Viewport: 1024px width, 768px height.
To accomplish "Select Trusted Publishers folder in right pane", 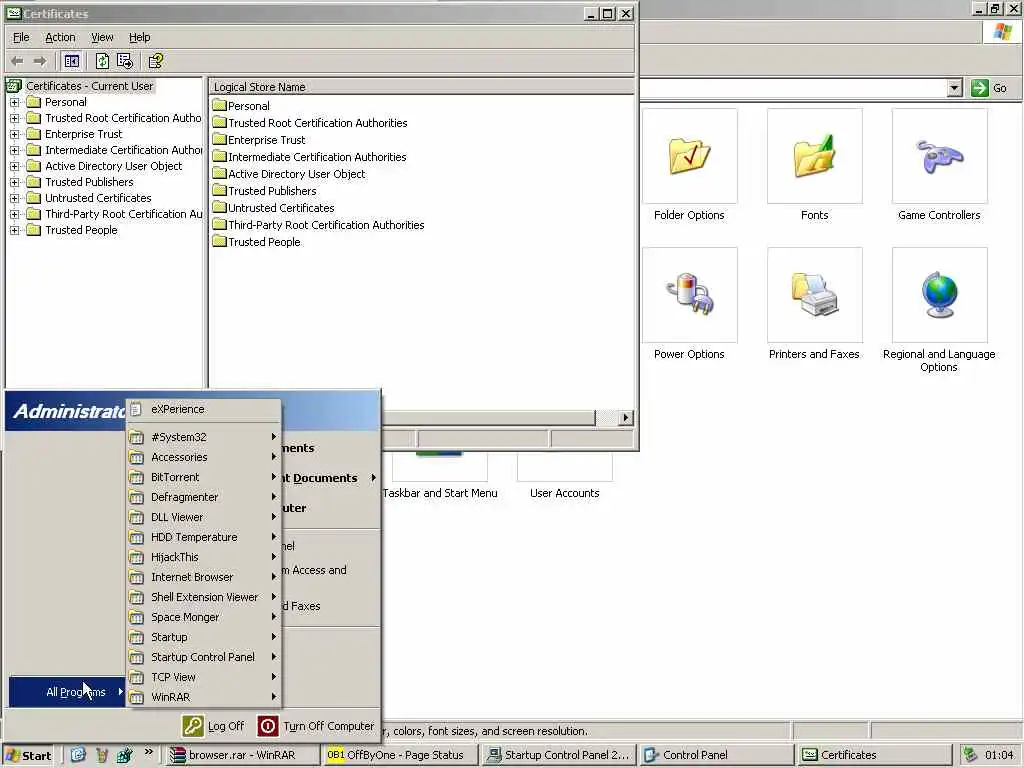I will [x=264, y=191].
